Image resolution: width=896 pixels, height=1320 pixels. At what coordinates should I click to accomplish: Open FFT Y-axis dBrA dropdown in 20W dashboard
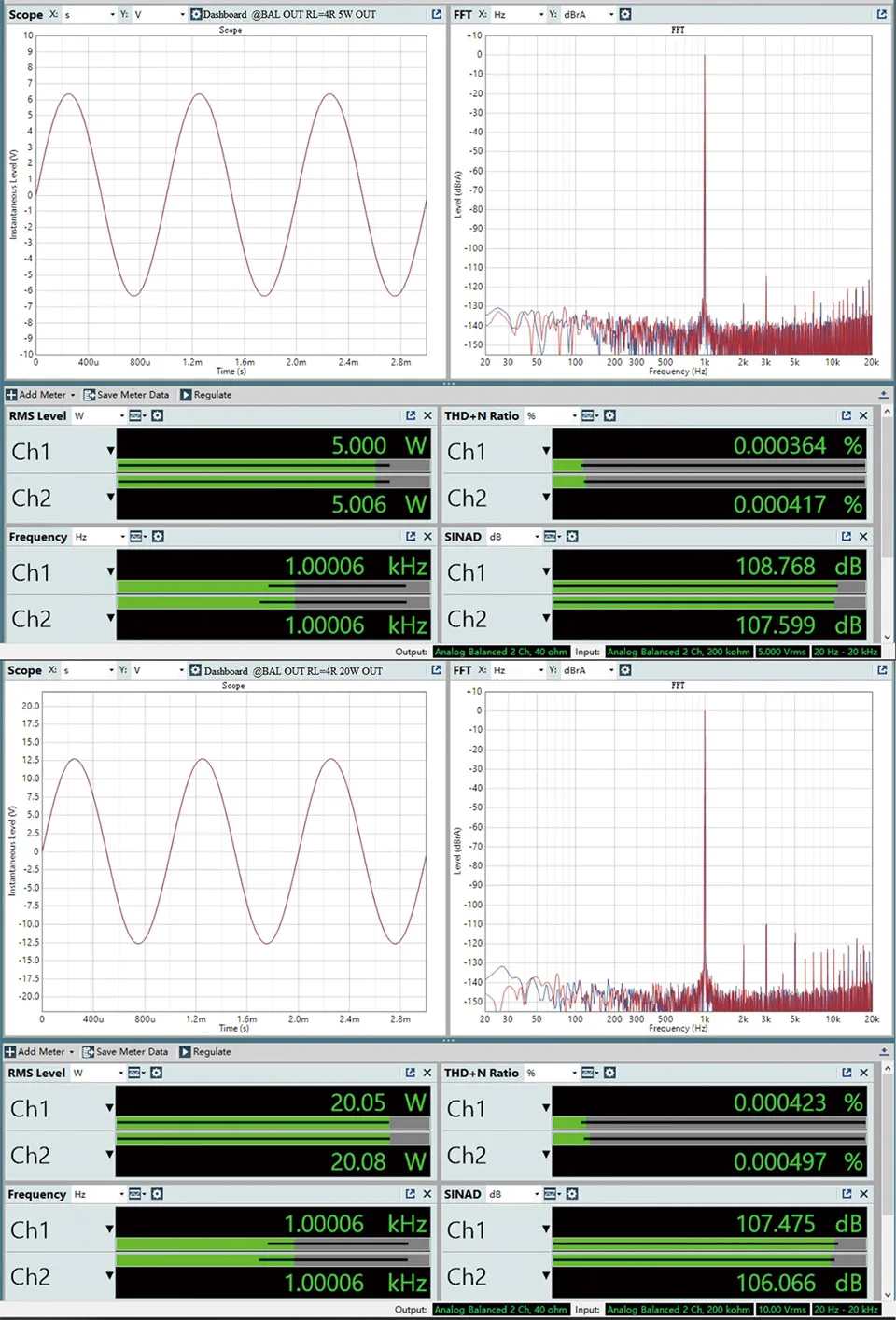click(588, 670)
